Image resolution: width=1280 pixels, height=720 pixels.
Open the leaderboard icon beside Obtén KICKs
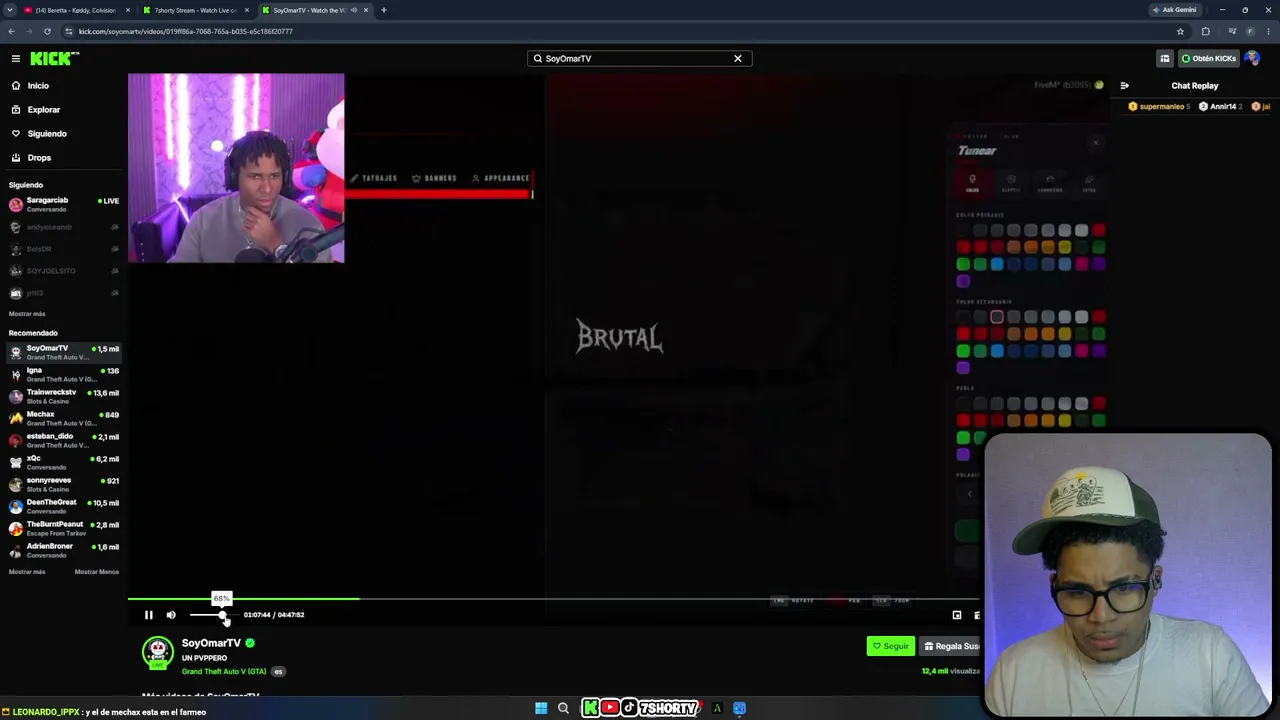coord(1164,59)
